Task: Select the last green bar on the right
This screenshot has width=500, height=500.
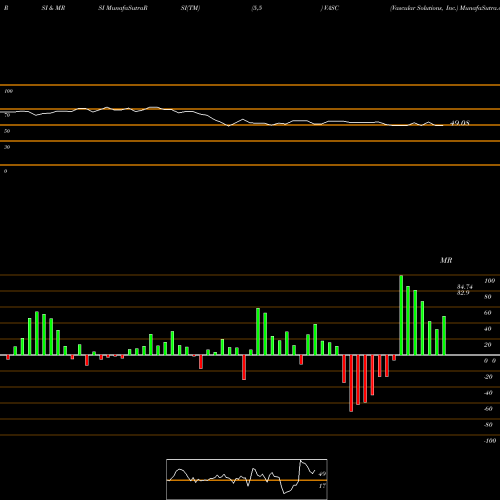Action: [x=444, y=335]
